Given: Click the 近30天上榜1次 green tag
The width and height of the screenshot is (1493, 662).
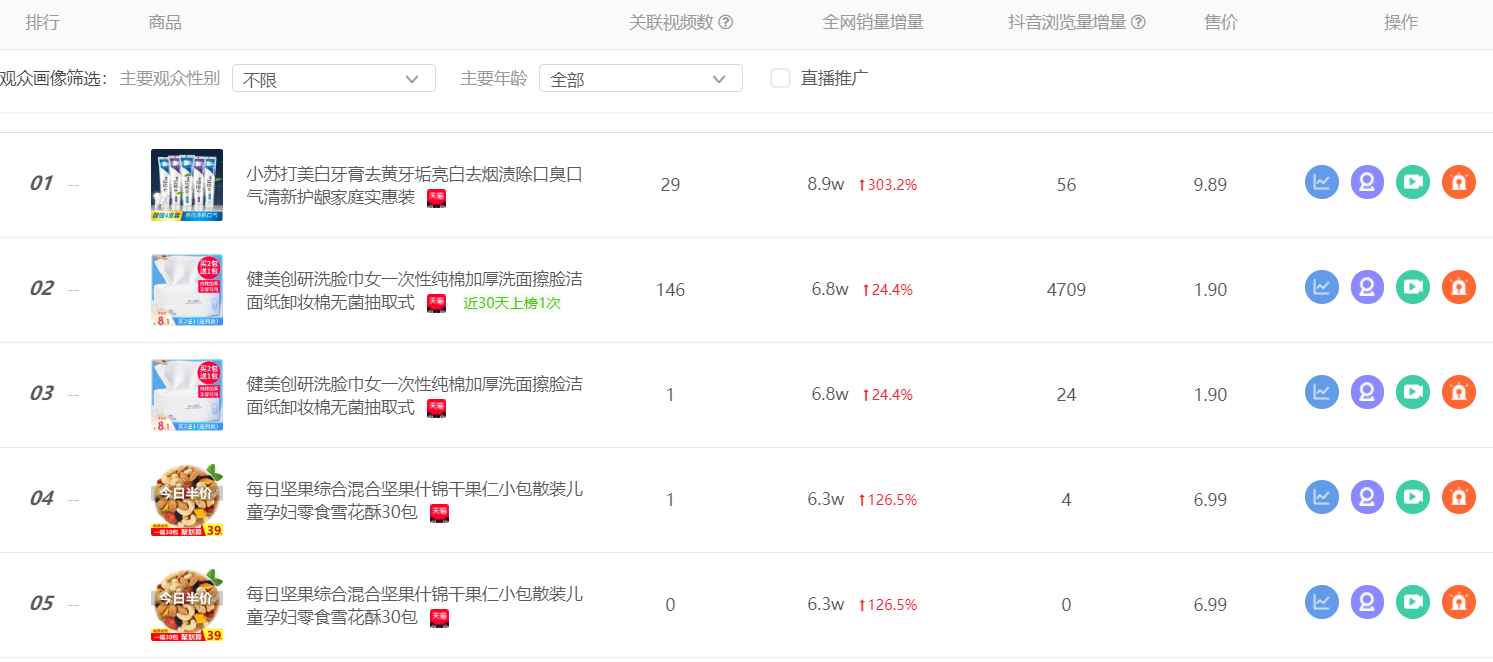Looking at the screenshot, I should point(512,303).
